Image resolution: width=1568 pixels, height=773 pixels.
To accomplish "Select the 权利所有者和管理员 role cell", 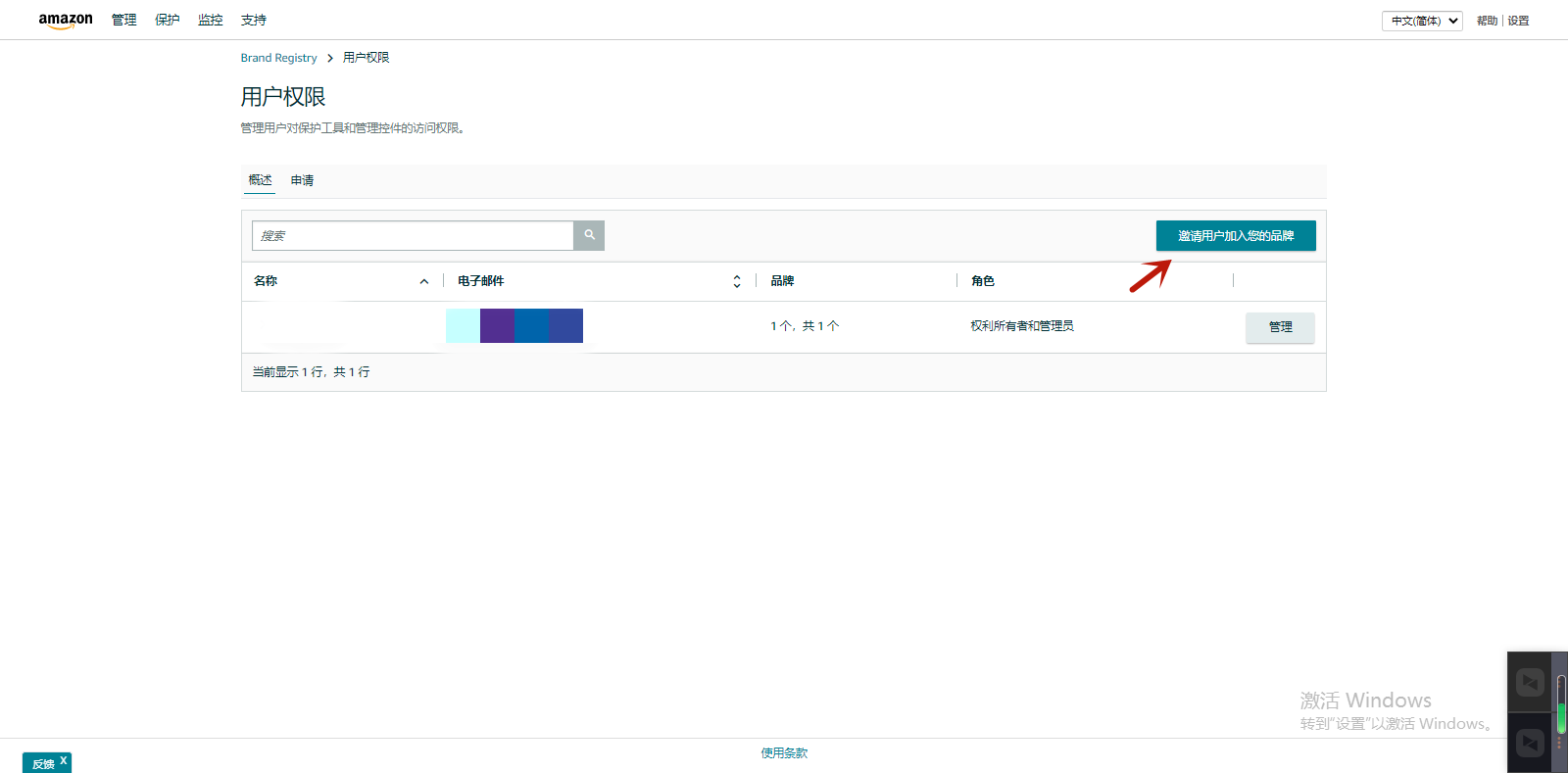I will 1022,326.
